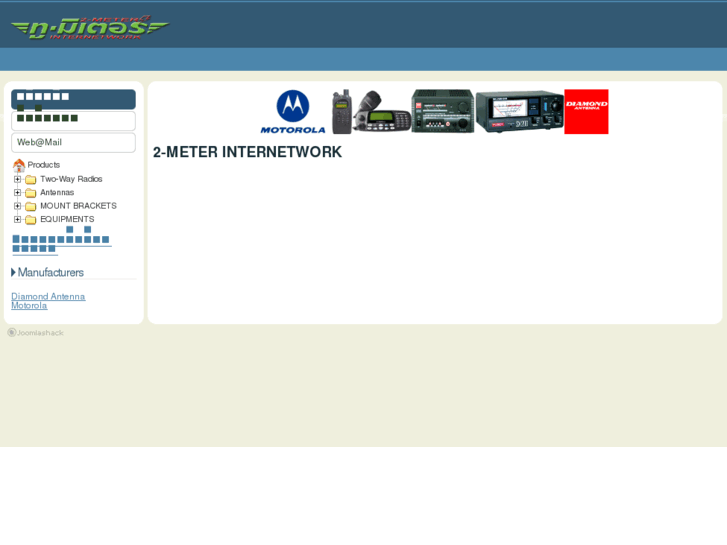Click the blue underlined link below EQUIPMENTS
This screenshot has width=727, height=545.
click(x=62, y=241)
